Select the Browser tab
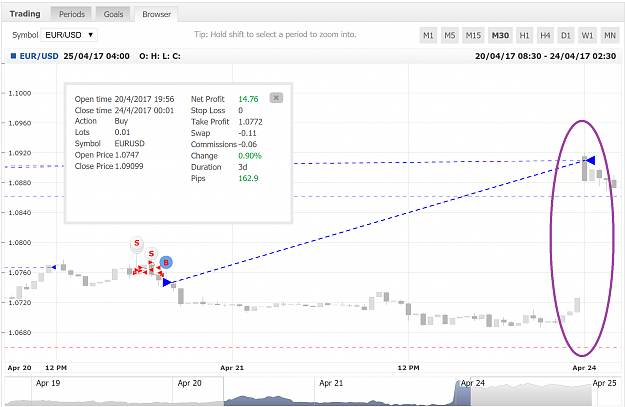This screenshot has height=407, width=625. click(x=156, y=14)
